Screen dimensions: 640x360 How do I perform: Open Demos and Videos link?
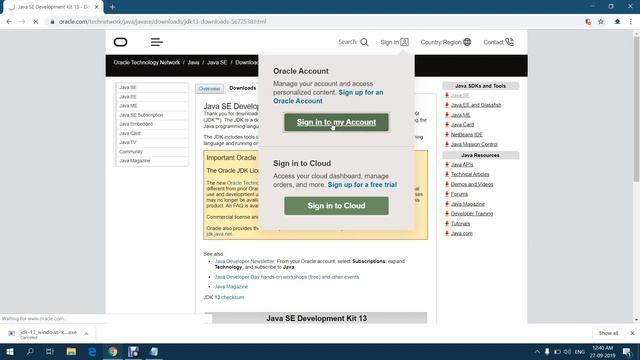click(x=472, y=184)
